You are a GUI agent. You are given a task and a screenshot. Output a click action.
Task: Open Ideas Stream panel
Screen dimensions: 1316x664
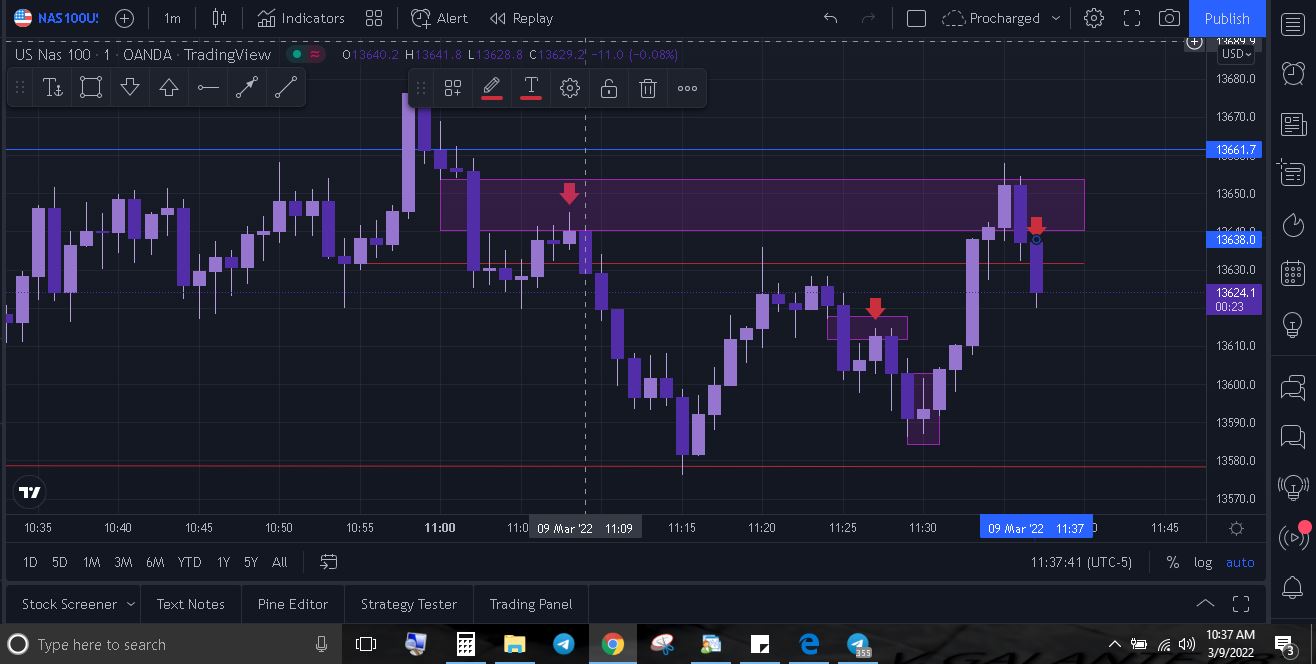(1293, 488)
